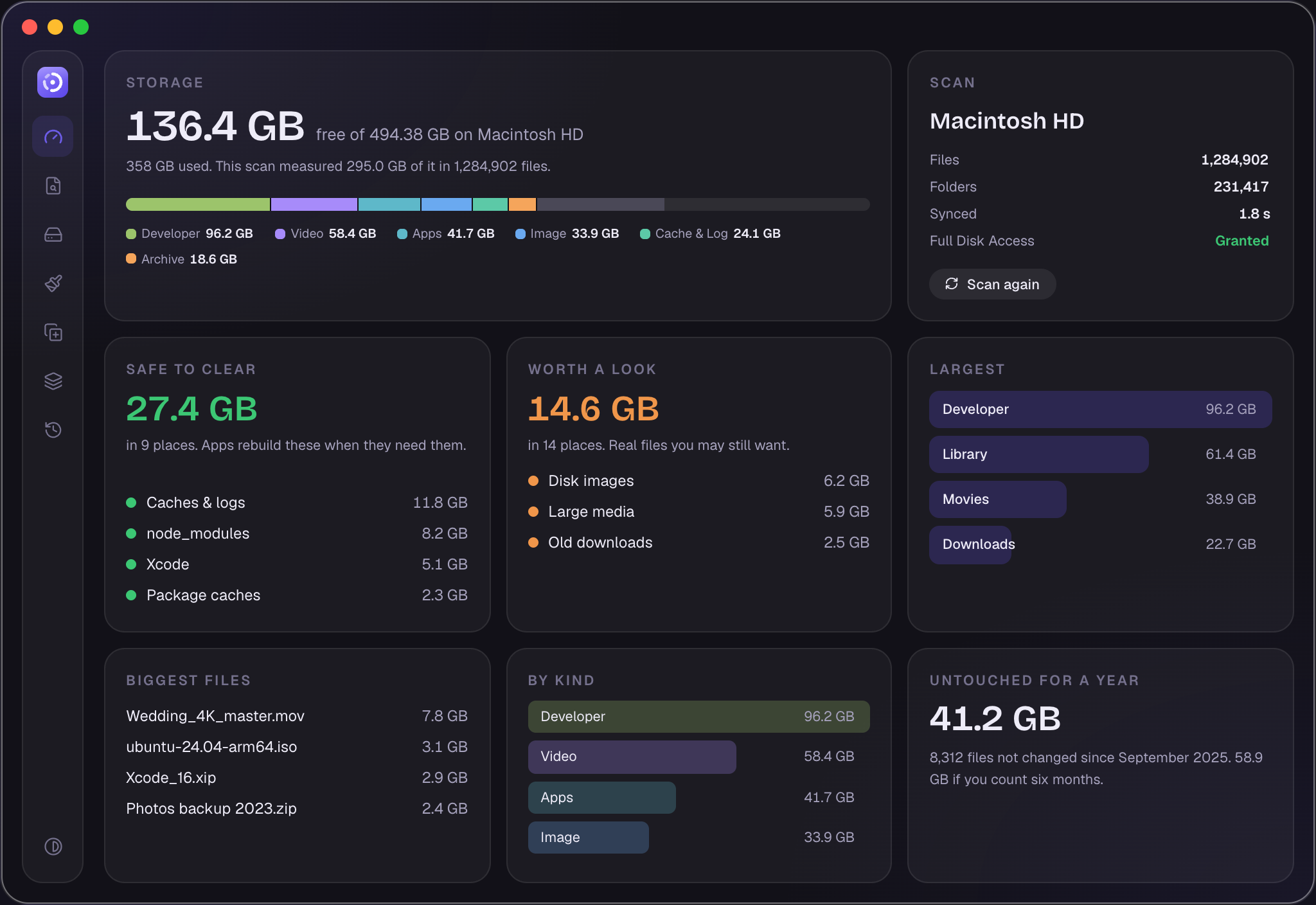Open the dashboard gauge sidebar icon
1316x905 pixels.
[53, 136]
